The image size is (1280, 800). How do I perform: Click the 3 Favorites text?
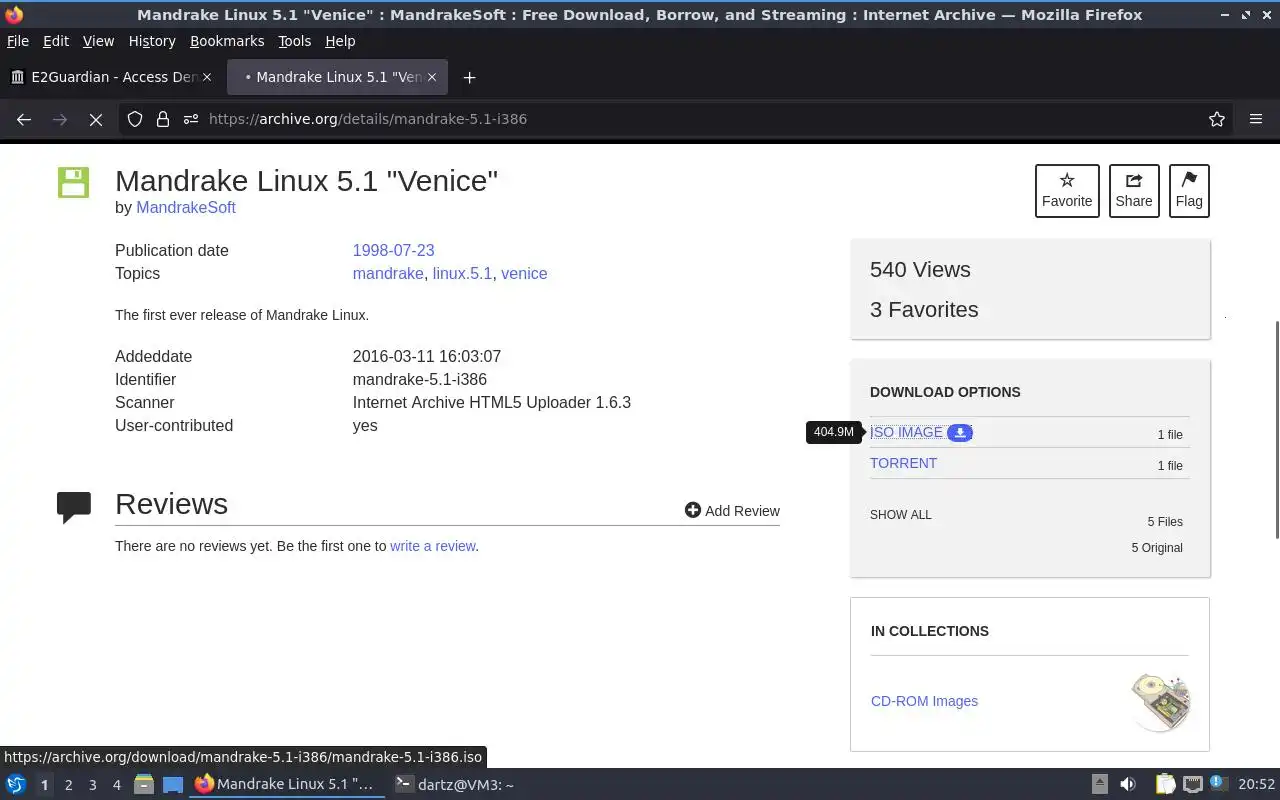point(924,310)
